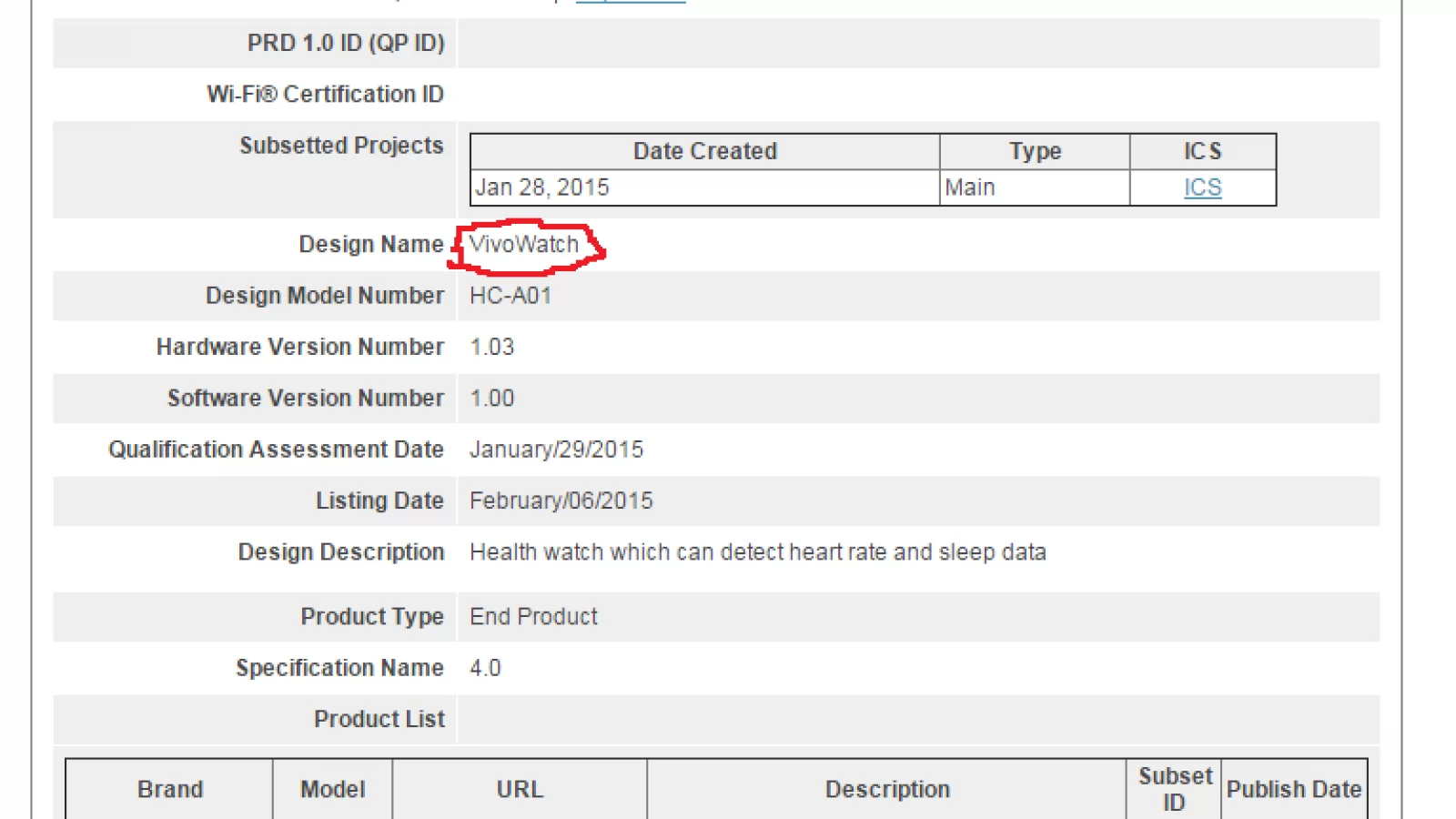Click the "Date Created" column header
Viewport: 1456px width, 819px height.
click(705, 151)
